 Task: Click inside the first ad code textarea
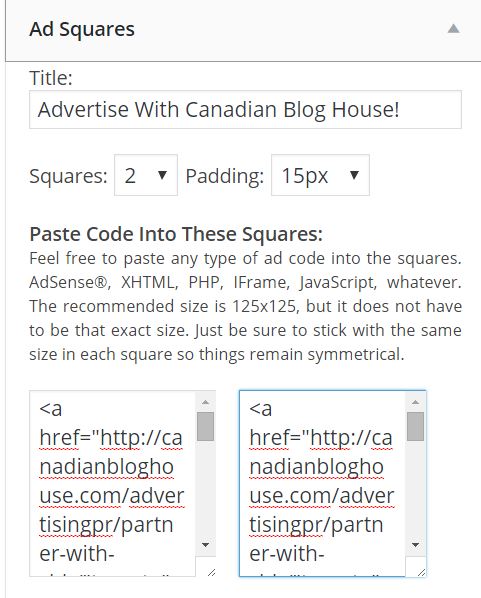[113, 483]
